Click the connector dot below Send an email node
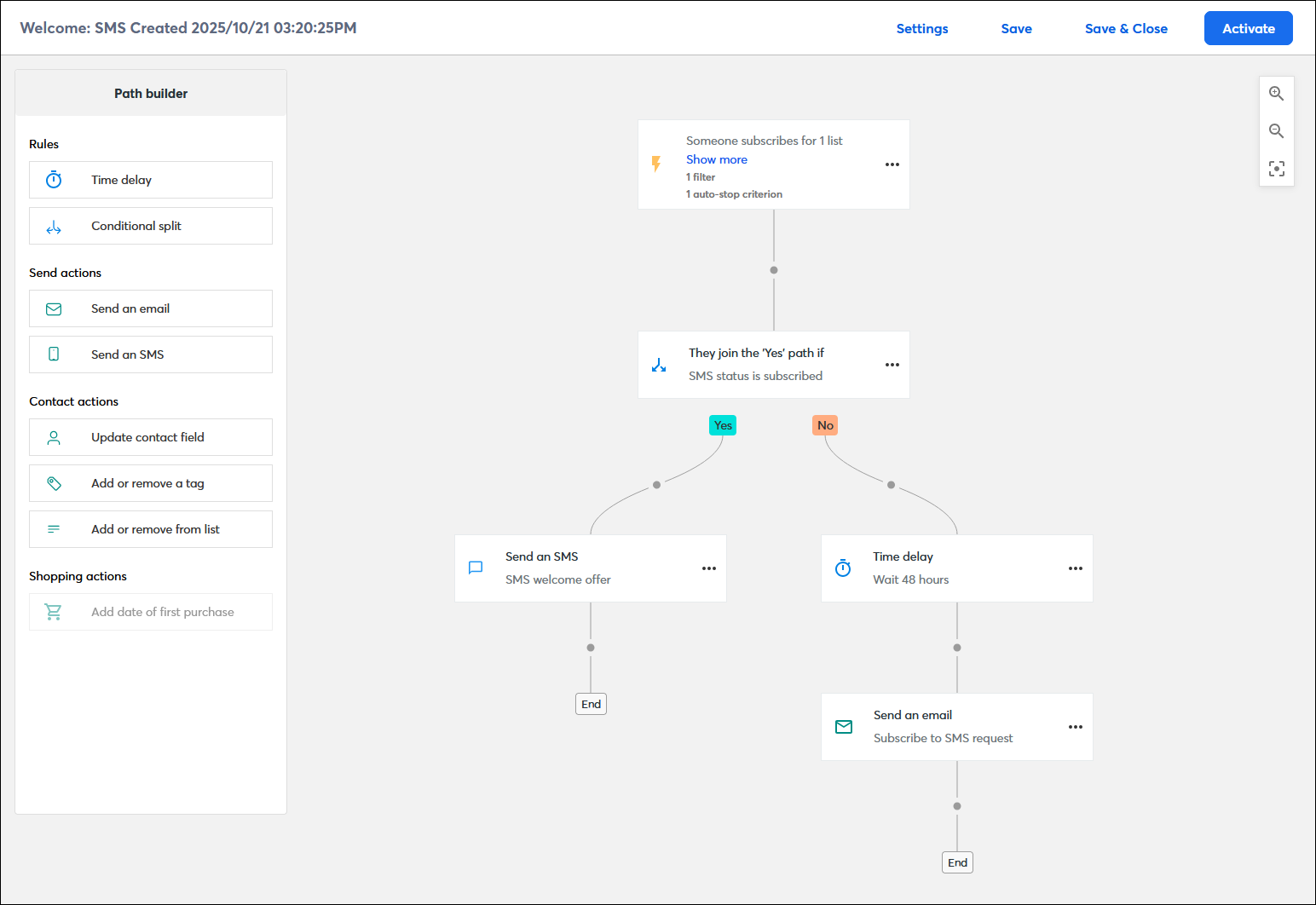1316x905 pixels. click(x=957, y=806)
